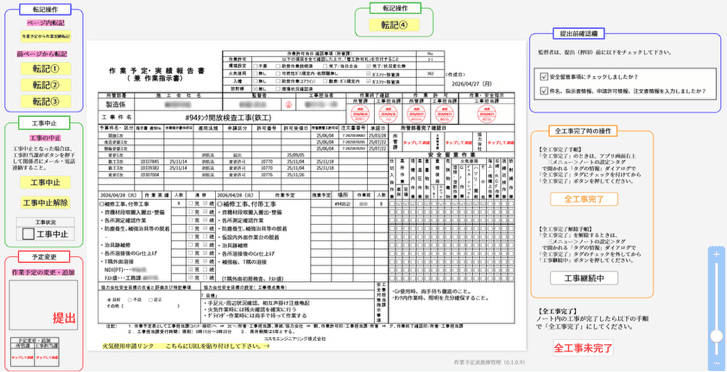Click the orange 全工事完了 button

pyautogui.click(x=584, y=199)
